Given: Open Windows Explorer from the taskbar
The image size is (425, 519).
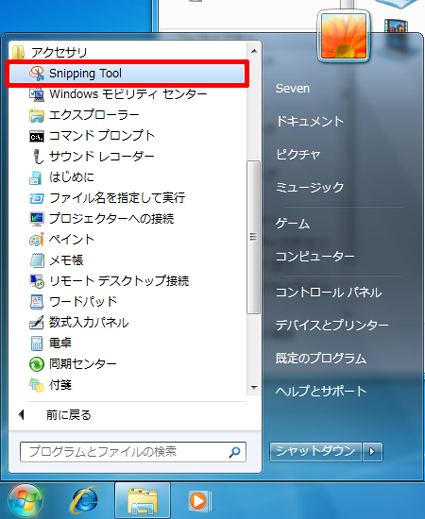Looking at the screenshot, I should (143, 500).
